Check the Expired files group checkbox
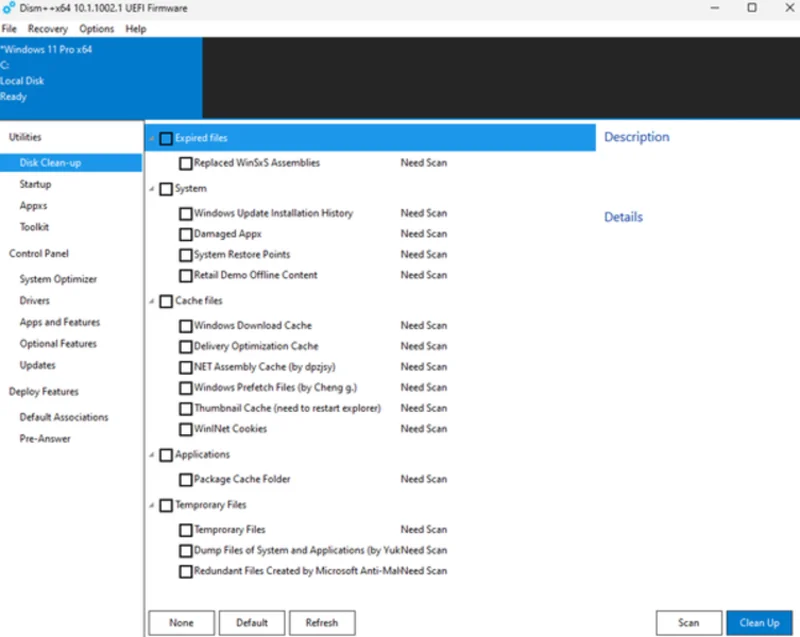The height and width of the screenshot is (637, 800). [x=166, y=139]
